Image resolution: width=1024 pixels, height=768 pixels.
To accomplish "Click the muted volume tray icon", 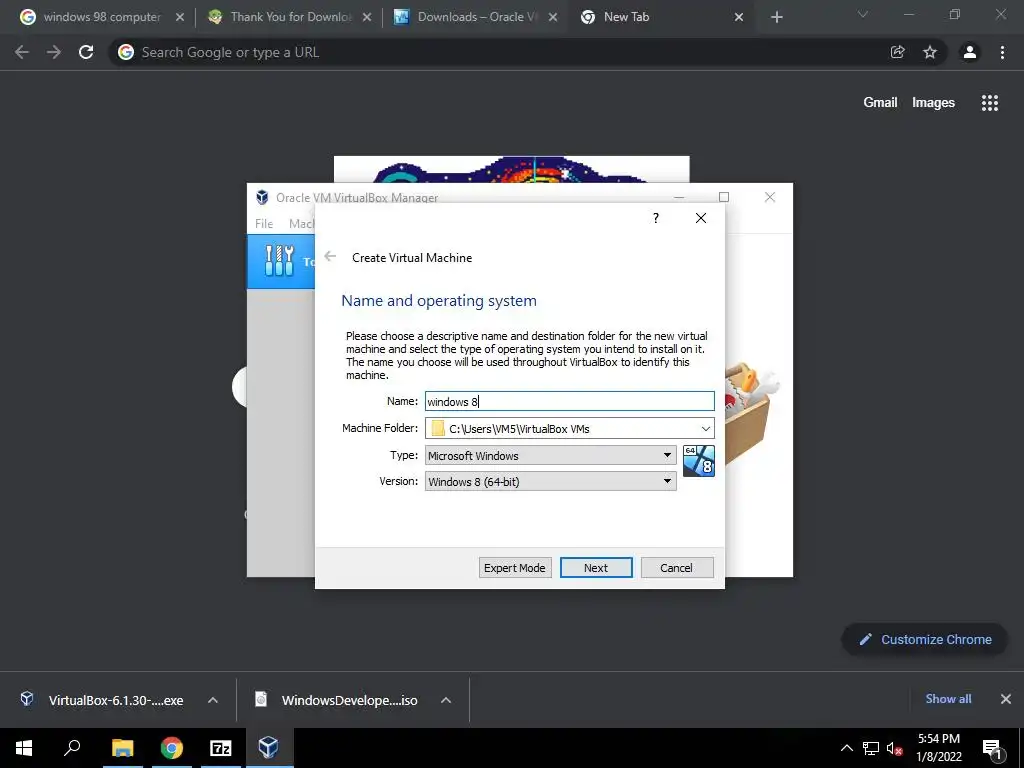I will pos(894,748).
